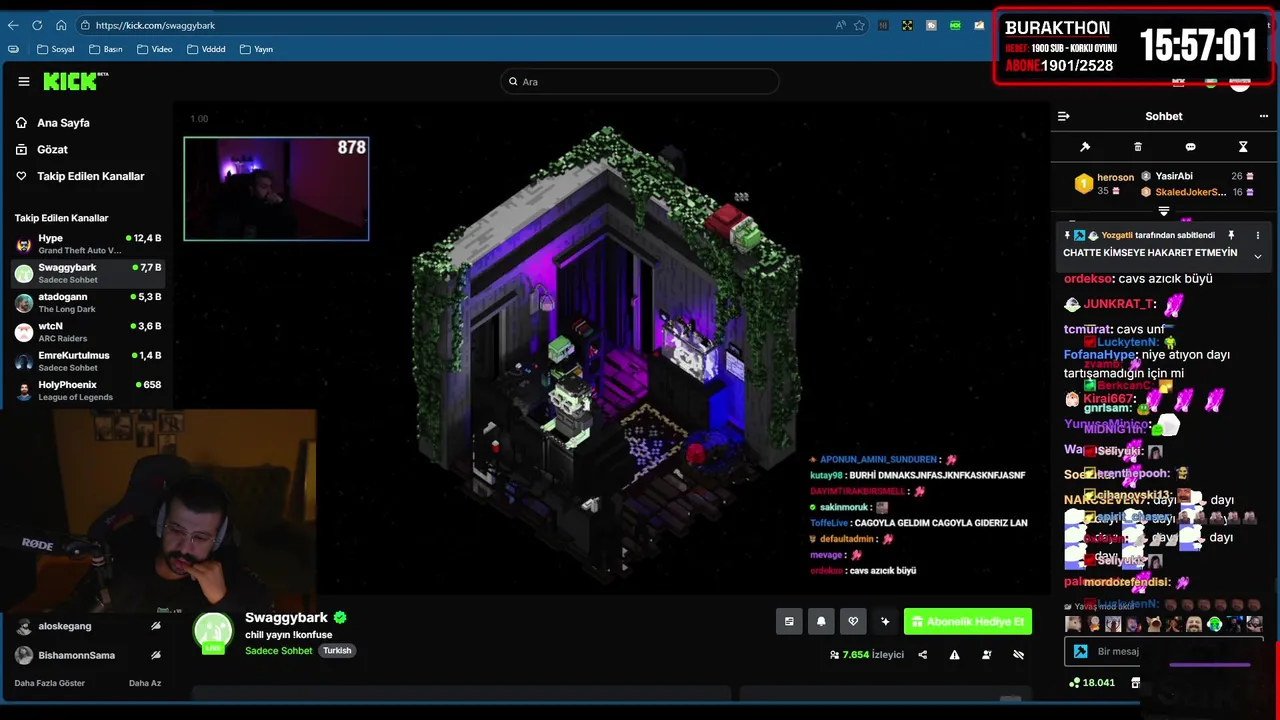Click the moderation hammer icon in chat toolbar
The image size is (1280, 720).
tap(1085, 147)
